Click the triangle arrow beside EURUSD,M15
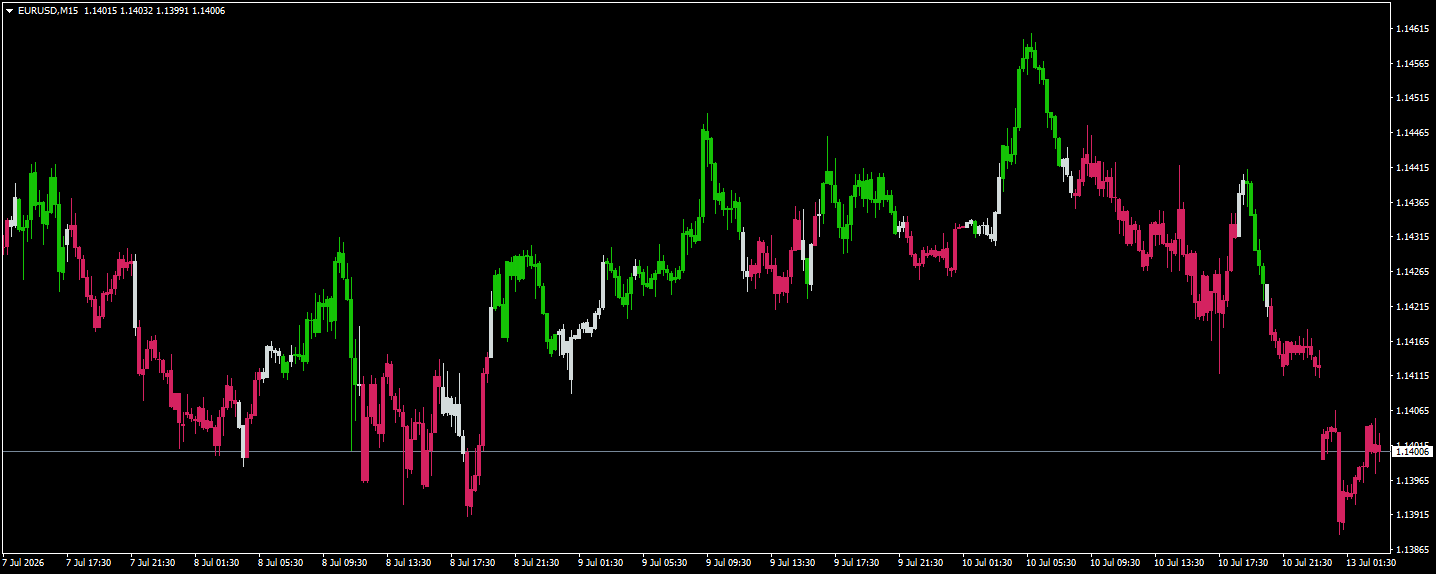Image resolution: width=1436 pixels, height=574 pixels. click(9, 10)
